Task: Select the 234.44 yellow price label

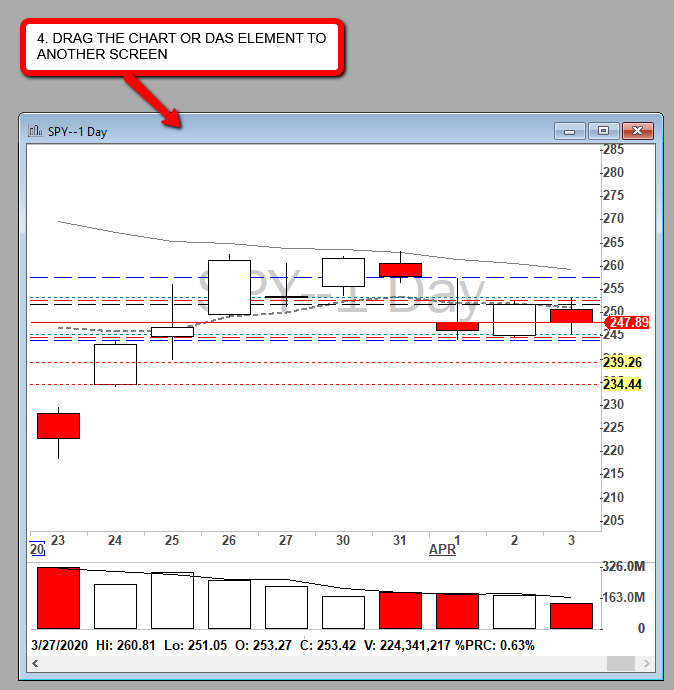Action: coord(621,384)
